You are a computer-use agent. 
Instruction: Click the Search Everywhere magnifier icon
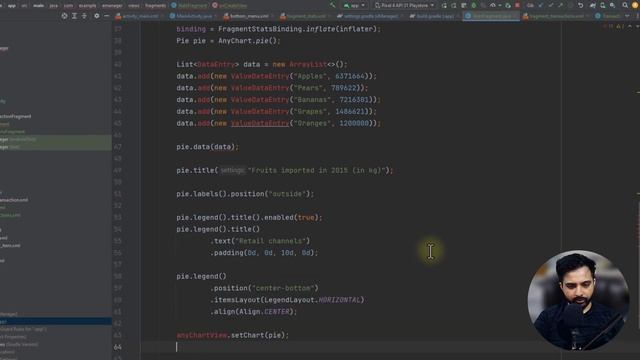(625, 5)
